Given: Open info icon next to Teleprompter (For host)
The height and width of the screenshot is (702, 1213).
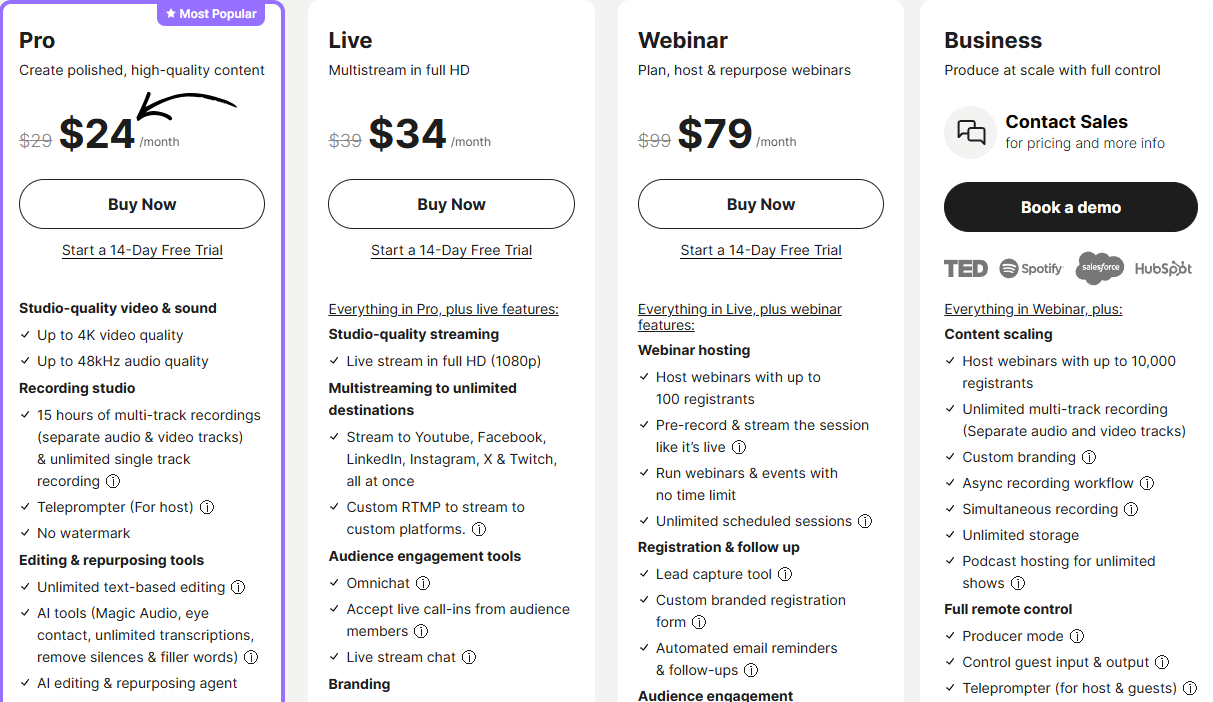Looking at the screenshot, I should (x=207, y=507).
